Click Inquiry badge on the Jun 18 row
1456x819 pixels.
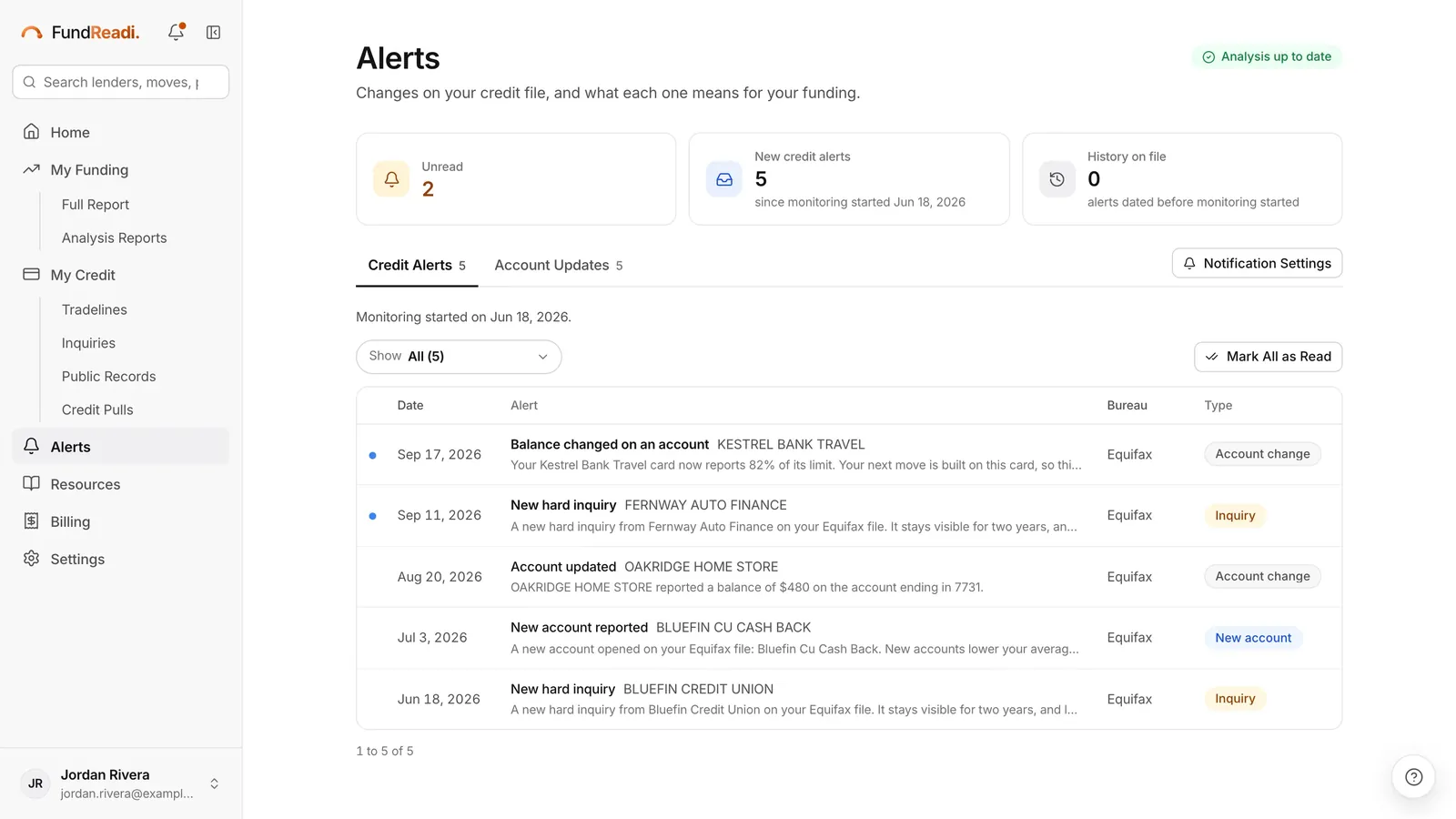click(1235, 699)
